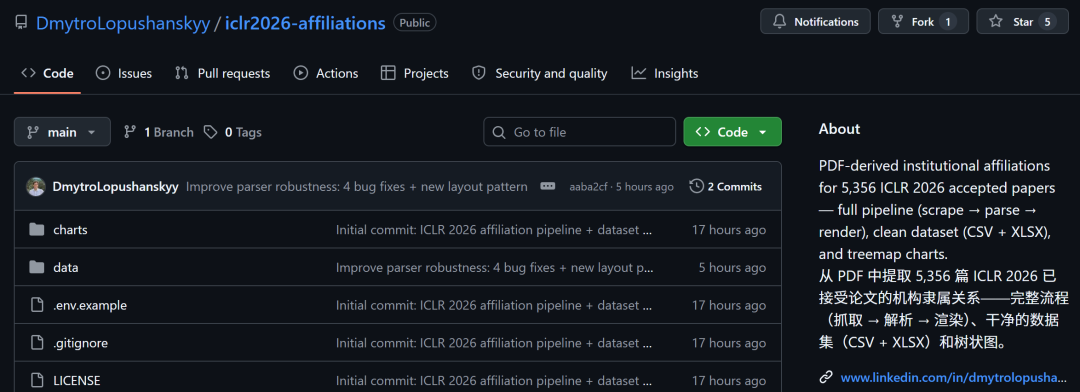View the 0 Tags link
Screen dimensions: 1080x392
pos(233,132)
